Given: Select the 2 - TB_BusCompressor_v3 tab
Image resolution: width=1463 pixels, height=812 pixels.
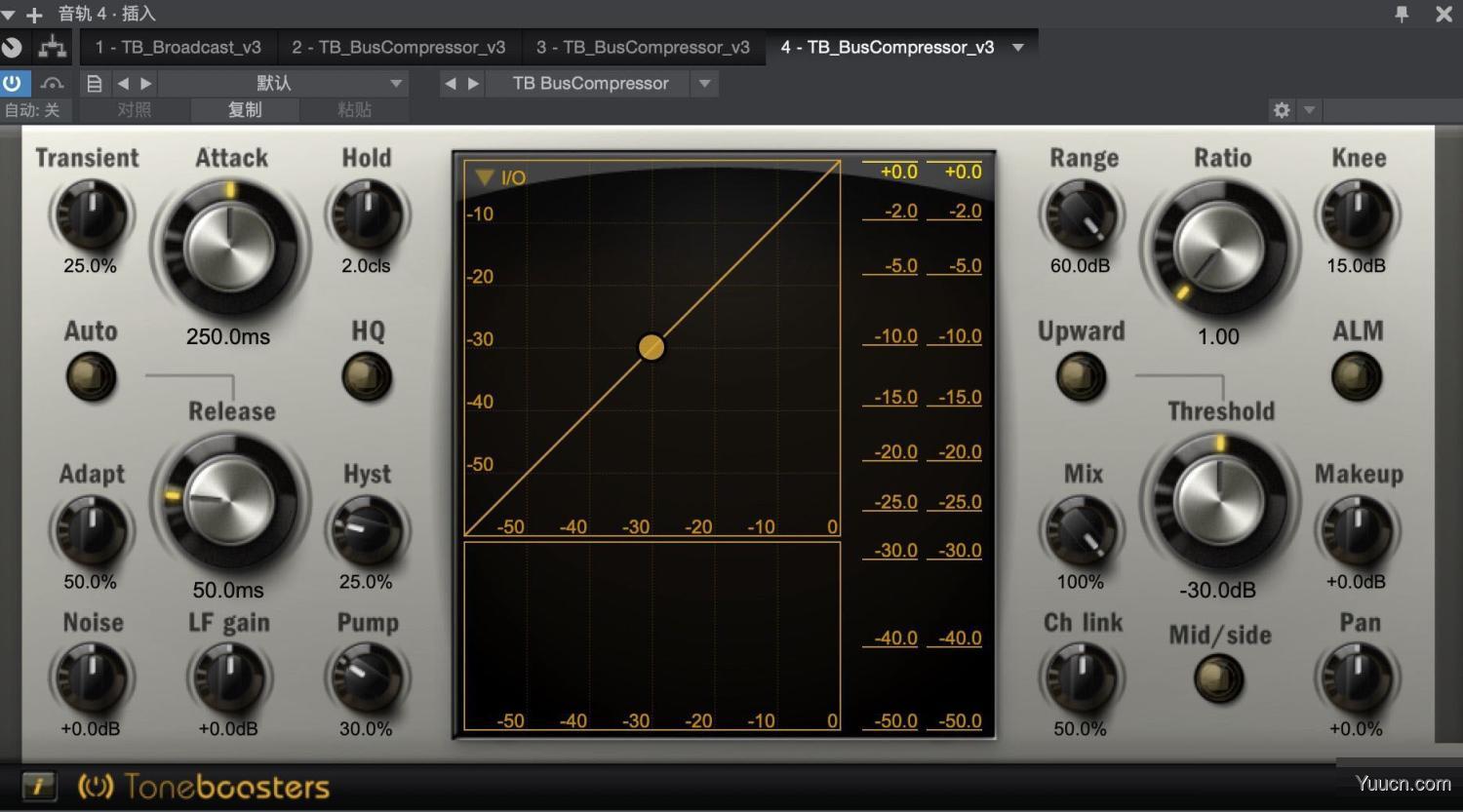Looking at the screenshot, I should pyautogui.click(x=399, y=46).
